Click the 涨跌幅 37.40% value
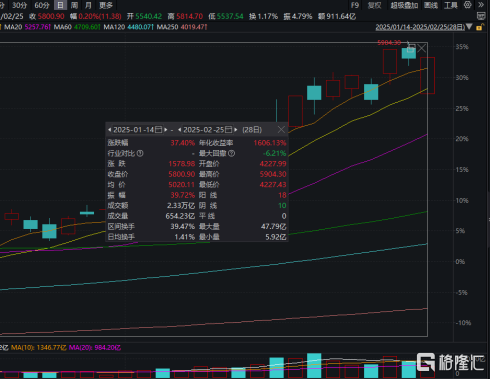 pyautogui.click(x=183, y=143)
